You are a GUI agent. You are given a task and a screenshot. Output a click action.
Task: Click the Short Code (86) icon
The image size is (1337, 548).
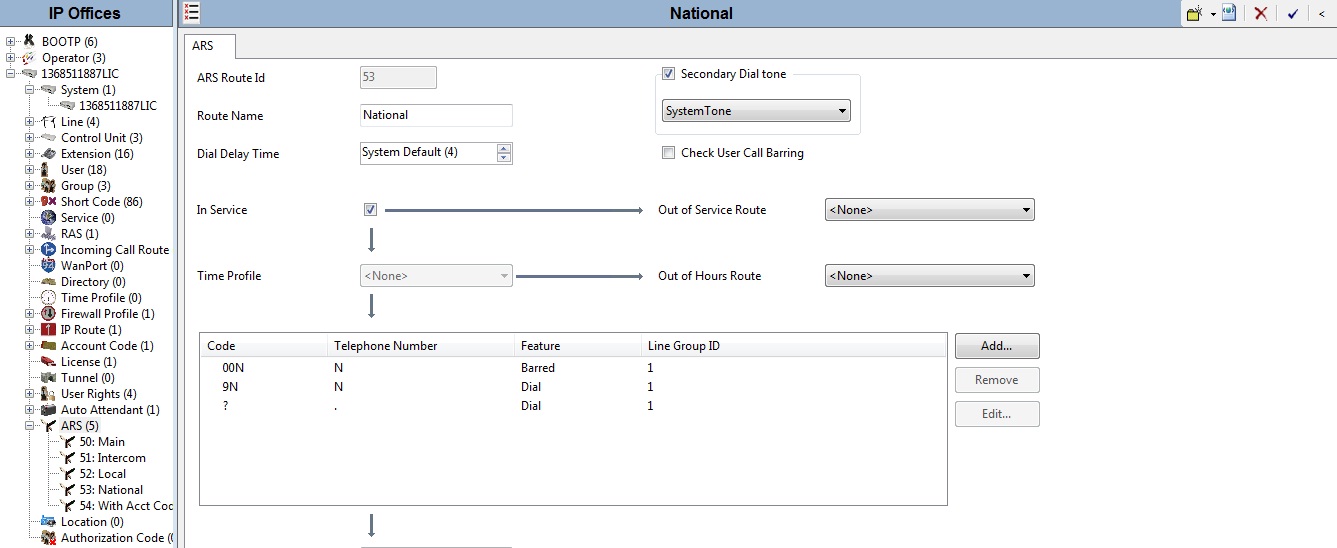click(48, 202)
